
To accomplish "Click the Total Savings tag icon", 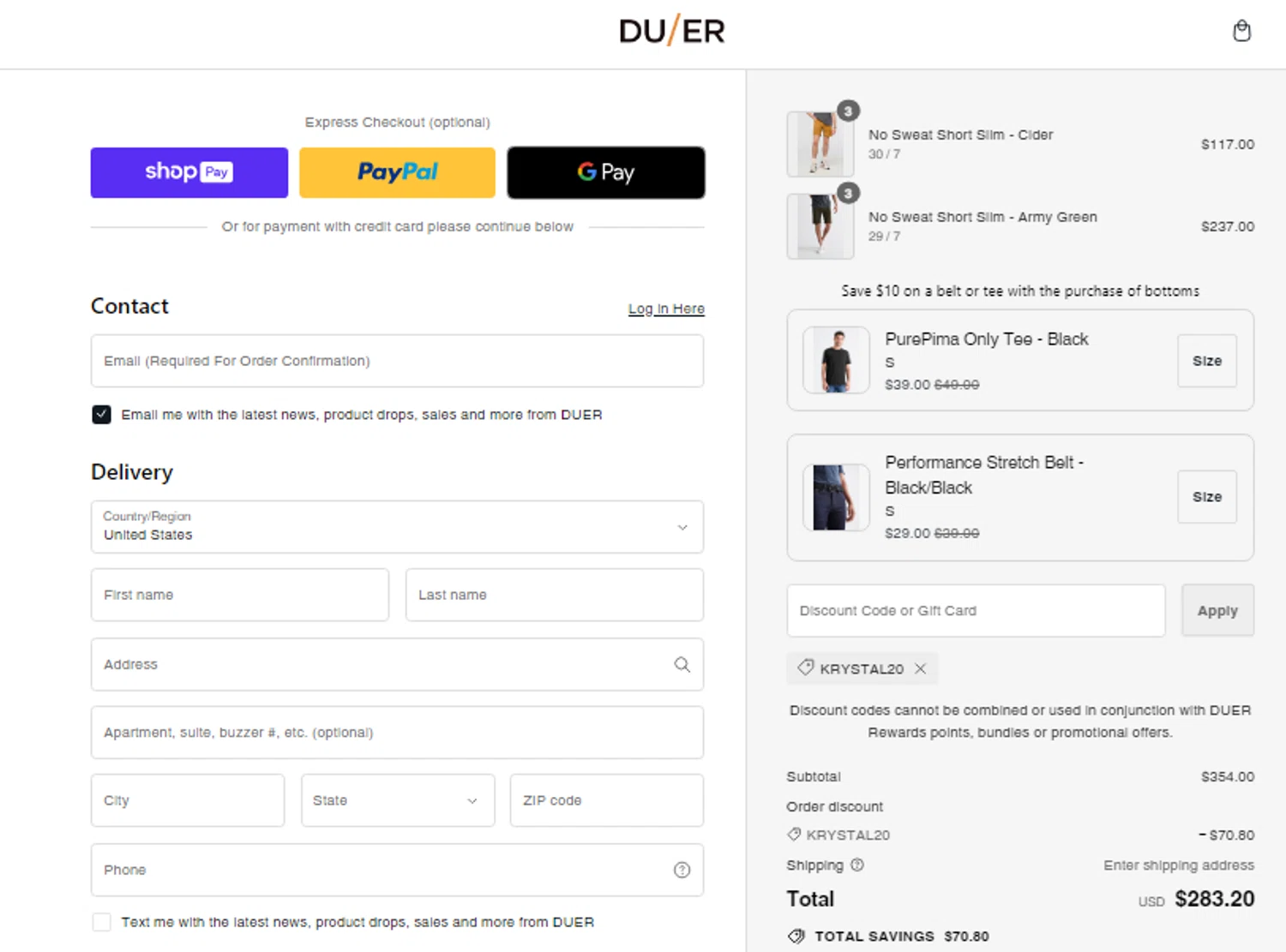I will 796,936.
